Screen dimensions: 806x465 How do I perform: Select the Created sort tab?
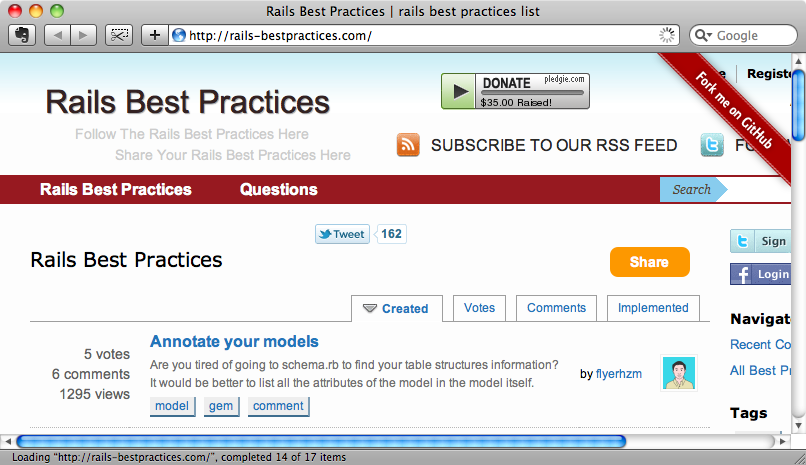coord(397,308)
